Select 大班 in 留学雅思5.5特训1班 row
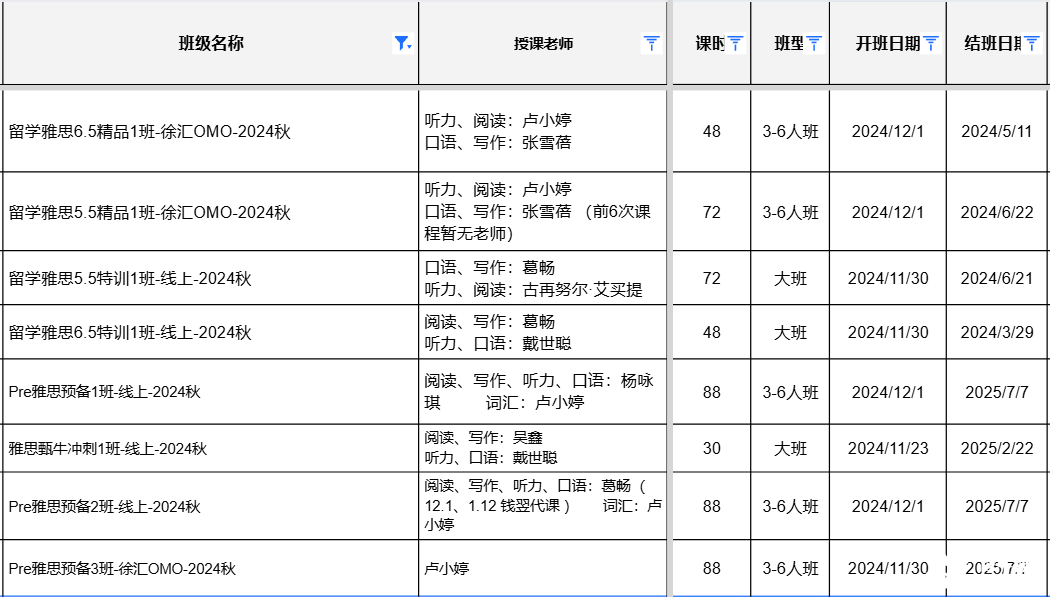1050x597 pixels. point(790,278)
